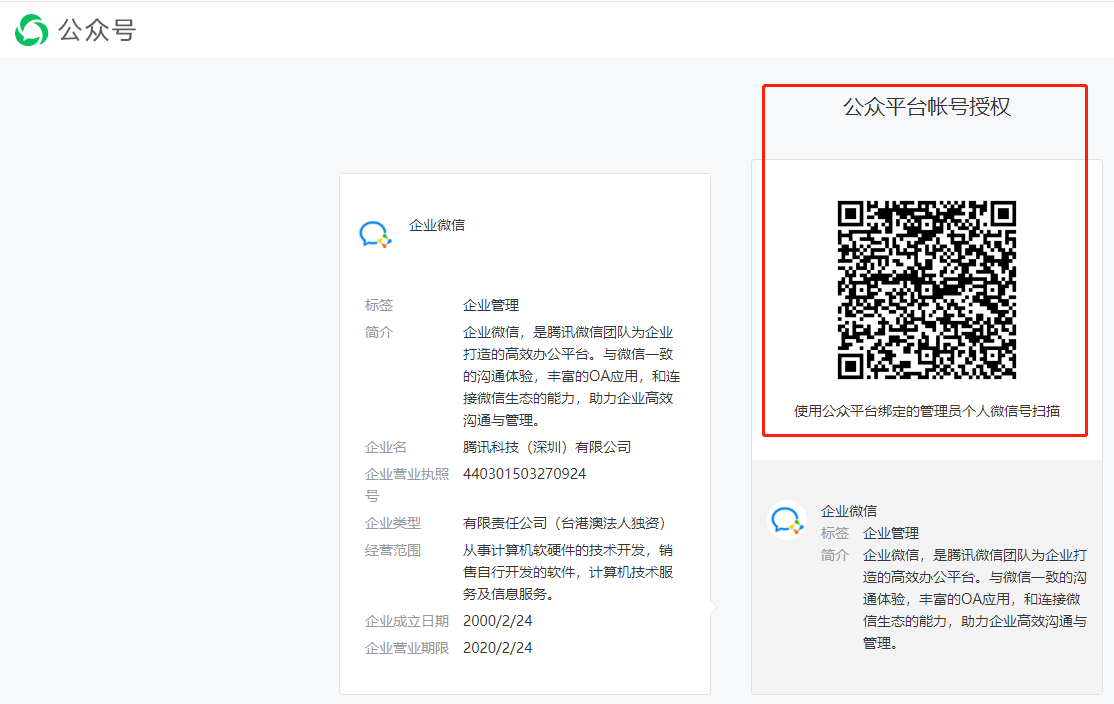
Task: Click 企业管理 tag value in left card
Action: pyautogui.click(x=491, y=305)
